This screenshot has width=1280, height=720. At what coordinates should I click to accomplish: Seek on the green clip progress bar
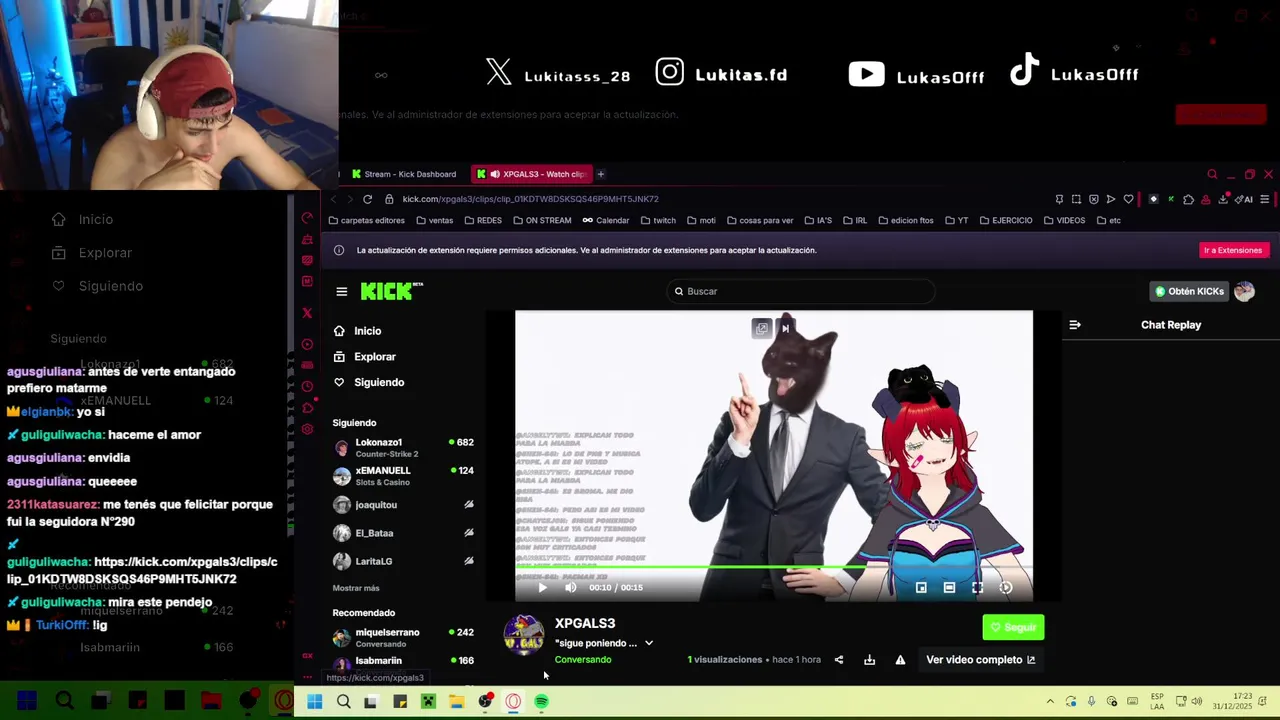774,569
